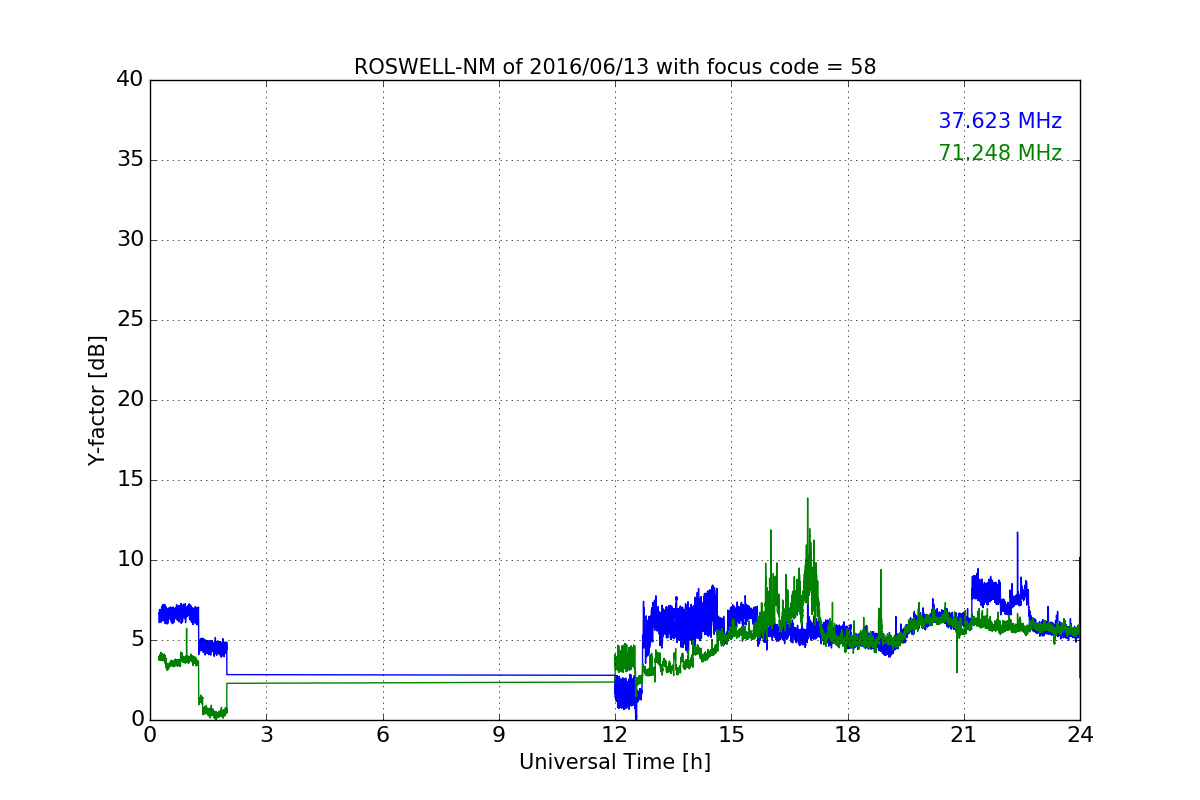Click y-axis tick label 30
This screenshot has height=800, width=1200.
click(x=130, y=240)
